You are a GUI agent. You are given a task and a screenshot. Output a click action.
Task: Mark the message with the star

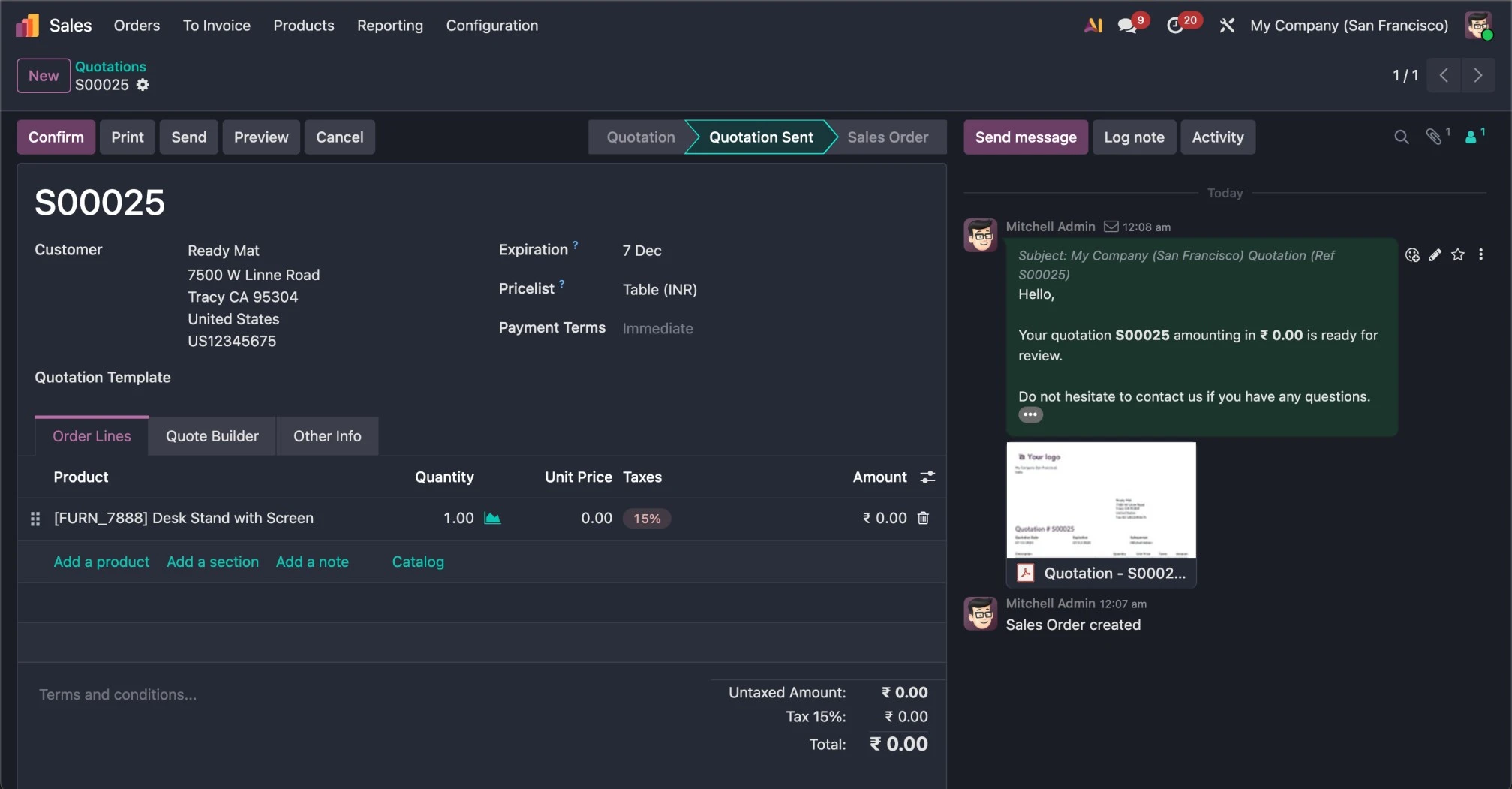pos(1457,255)
